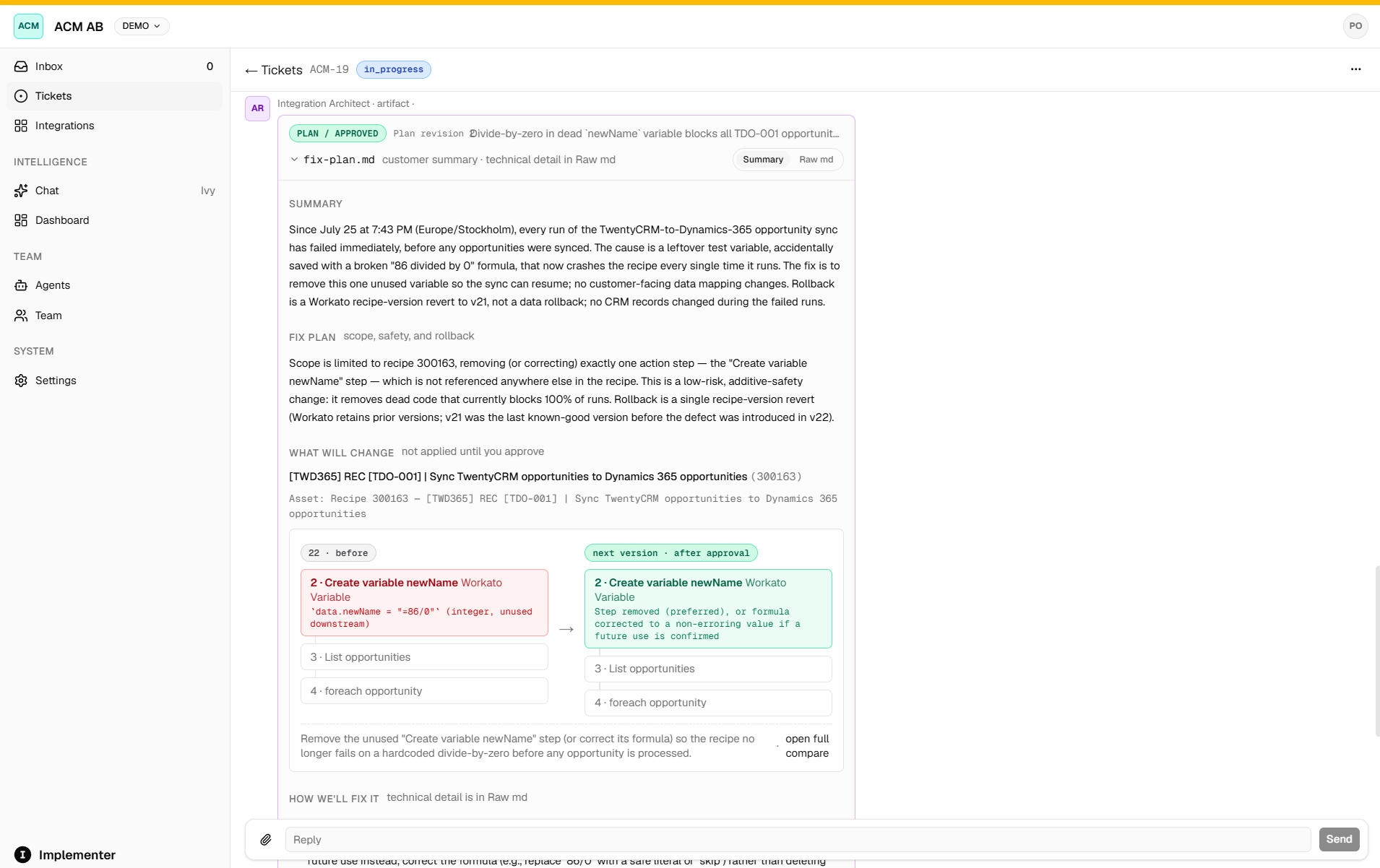Click the Agents robot icon

(21, 285)
